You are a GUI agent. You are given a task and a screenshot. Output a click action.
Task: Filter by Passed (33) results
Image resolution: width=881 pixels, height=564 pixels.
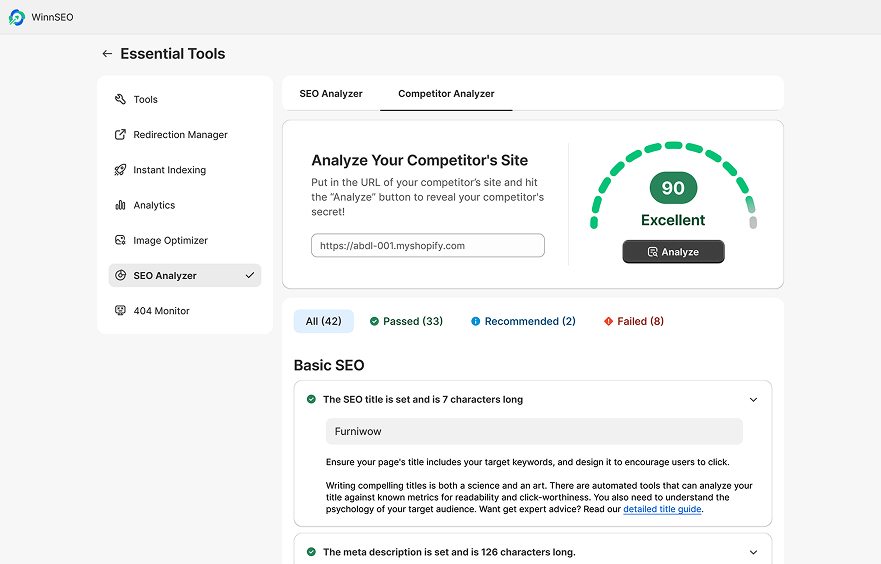[406, 321]
